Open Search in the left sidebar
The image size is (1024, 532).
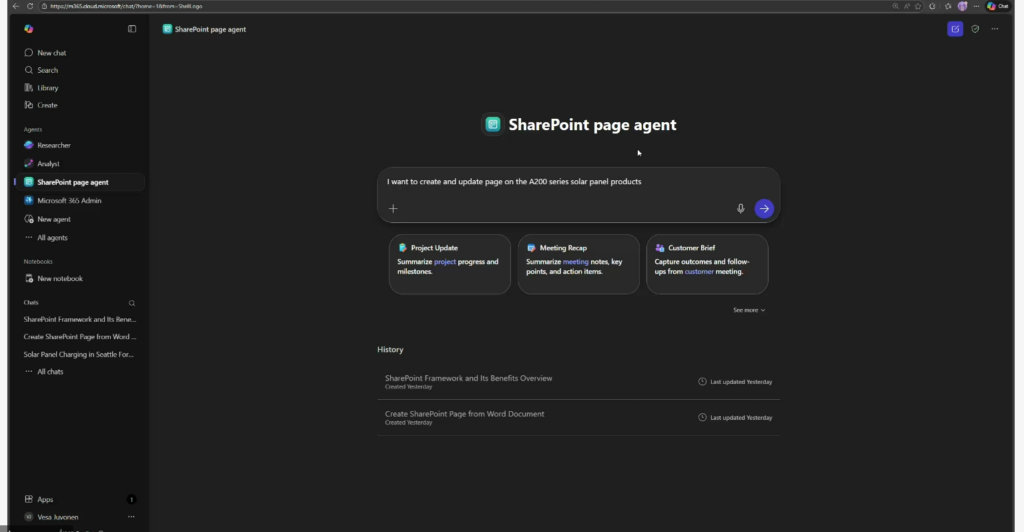click(x=47, y=70)
